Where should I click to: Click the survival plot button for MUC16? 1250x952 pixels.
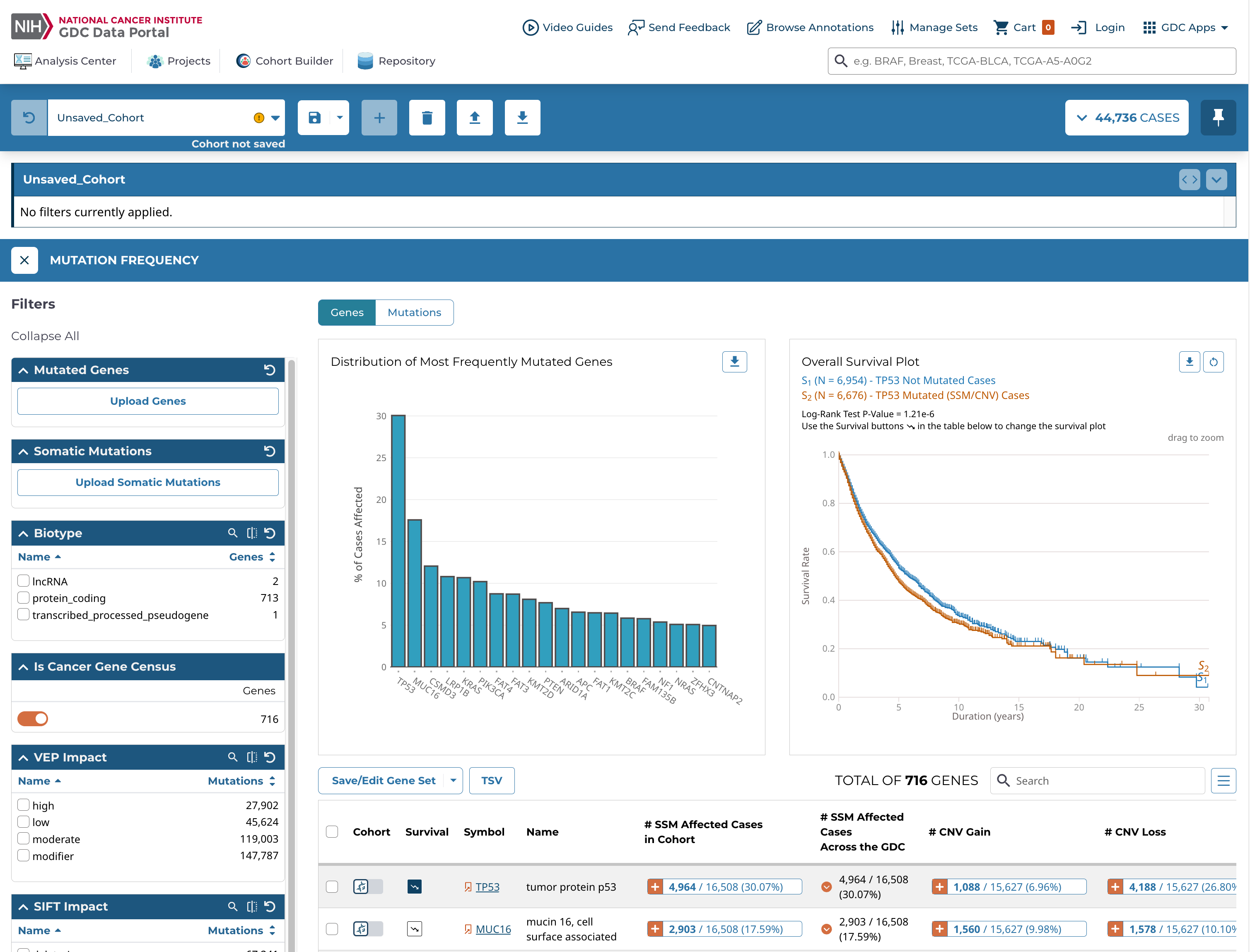[x=414, y=929]
